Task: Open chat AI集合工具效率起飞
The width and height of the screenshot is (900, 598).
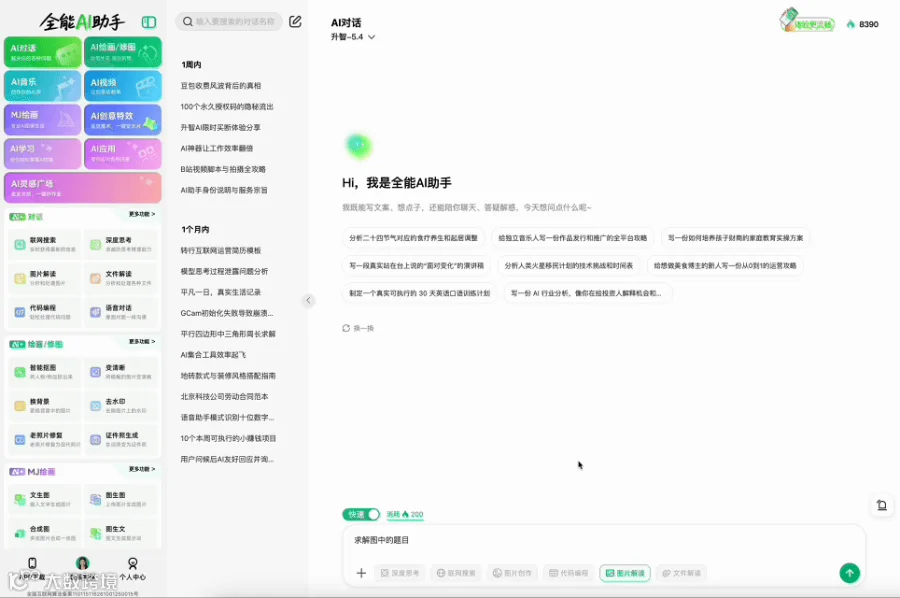Action: (214, 355)
